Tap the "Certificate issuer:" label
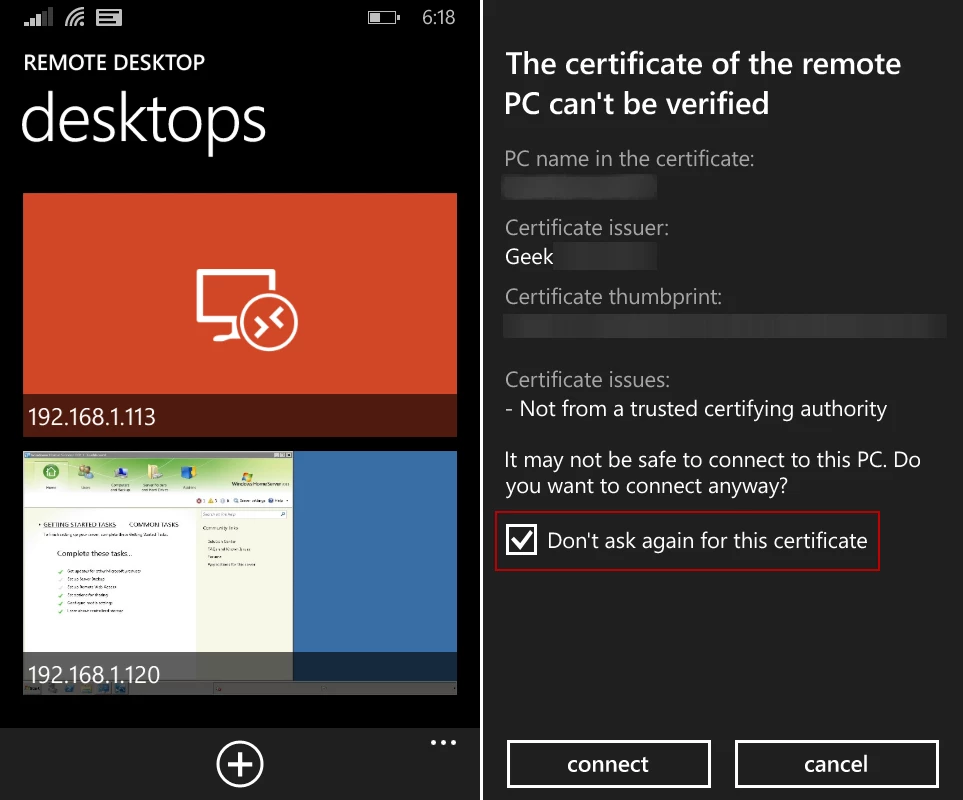Screen dimensions: 963x800 click(x=587, y=228)
